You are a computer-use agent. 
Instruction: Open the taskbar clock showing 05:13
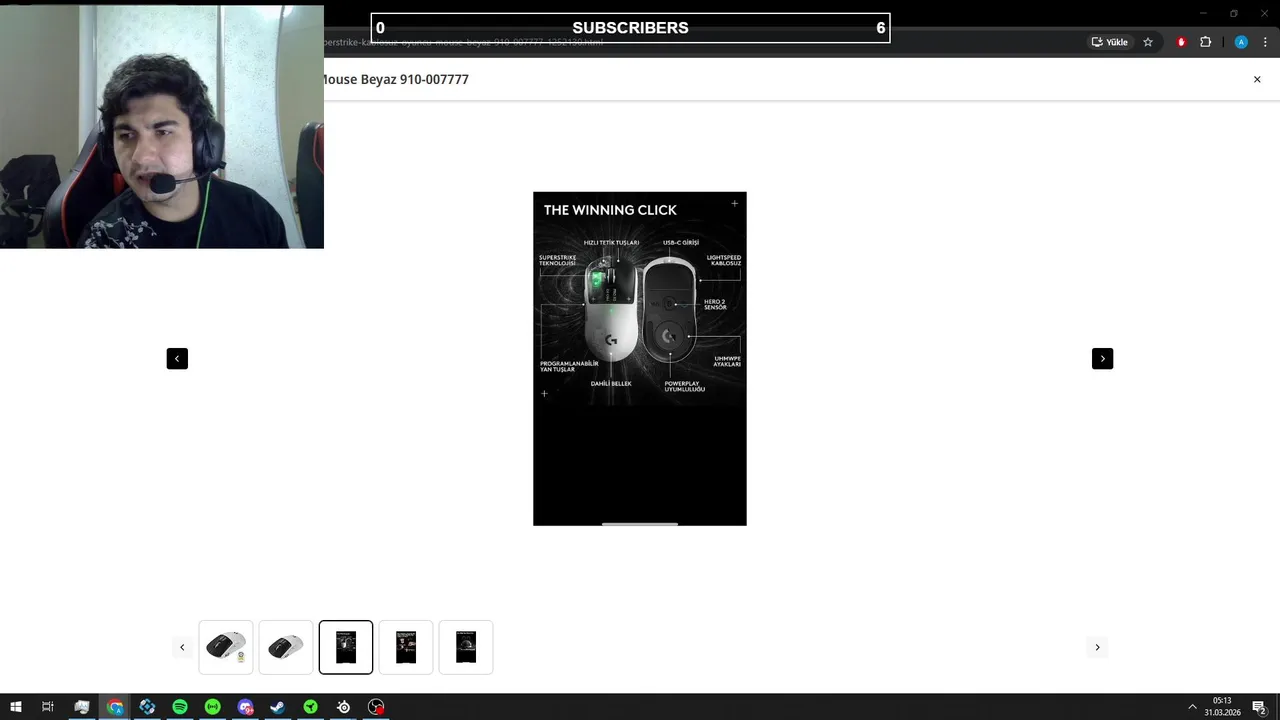(1222, 707)
